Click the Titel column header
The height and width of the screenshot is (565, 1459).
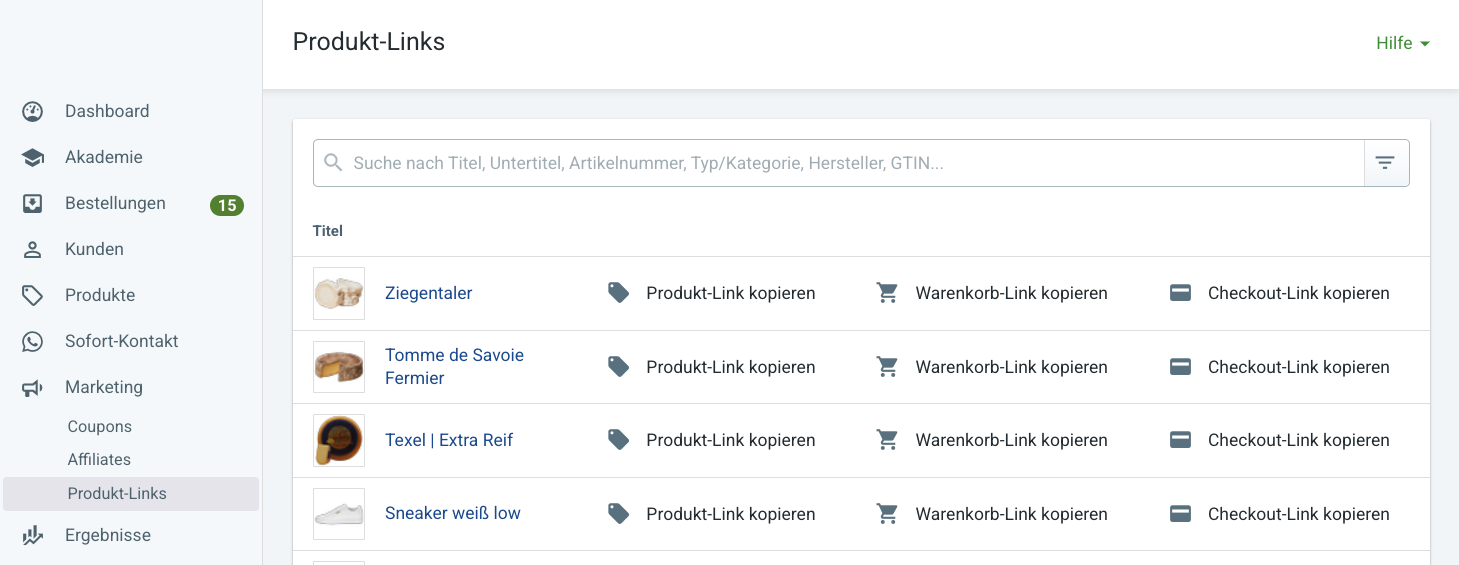point(328,231)
